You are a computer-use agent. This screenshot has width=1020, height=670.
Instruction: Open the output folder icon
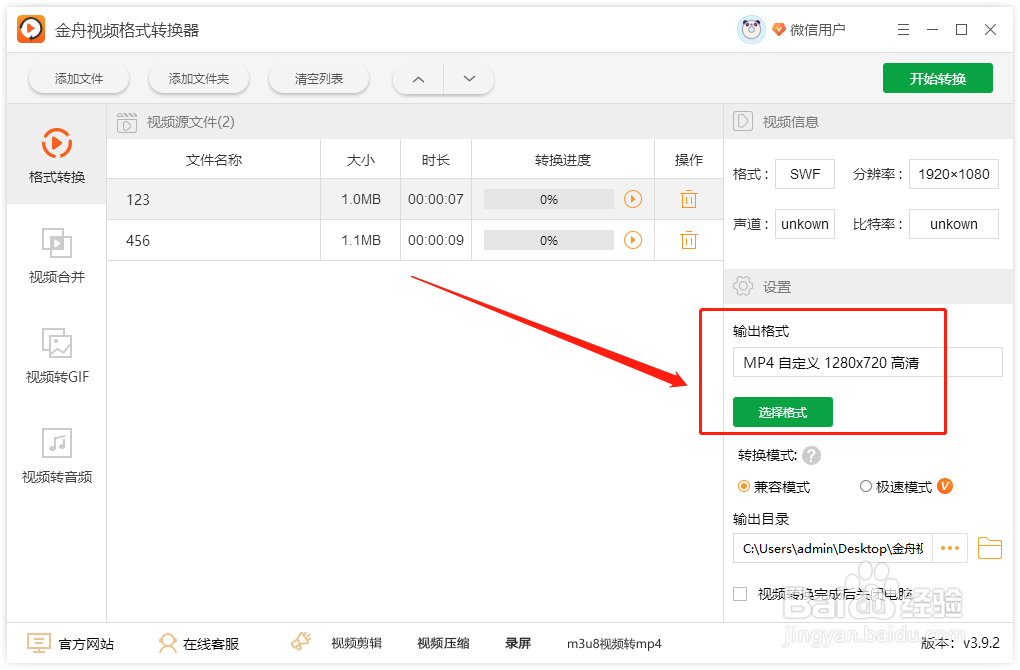point(990,548)
